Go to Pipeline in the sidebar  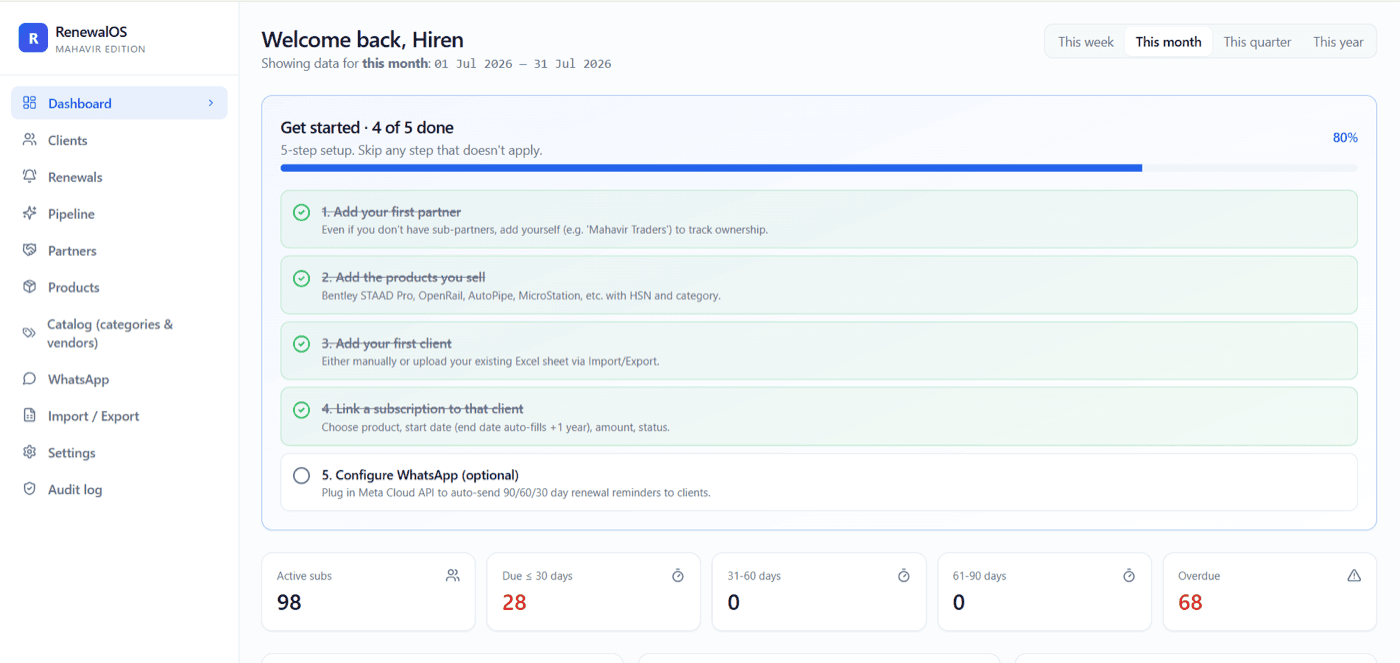click(119, 214)
